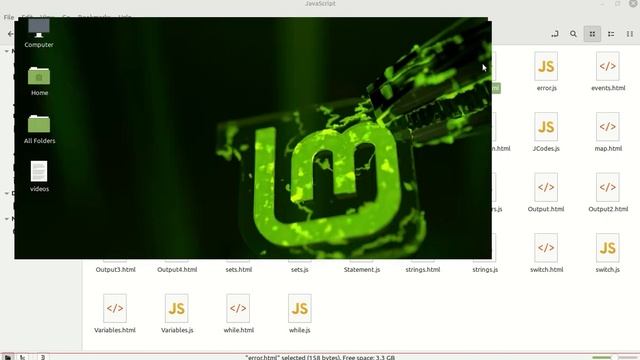Select the error.js file icon
Image resolution: width=640 pixels, height=360 pixels.
click(546, 66)
